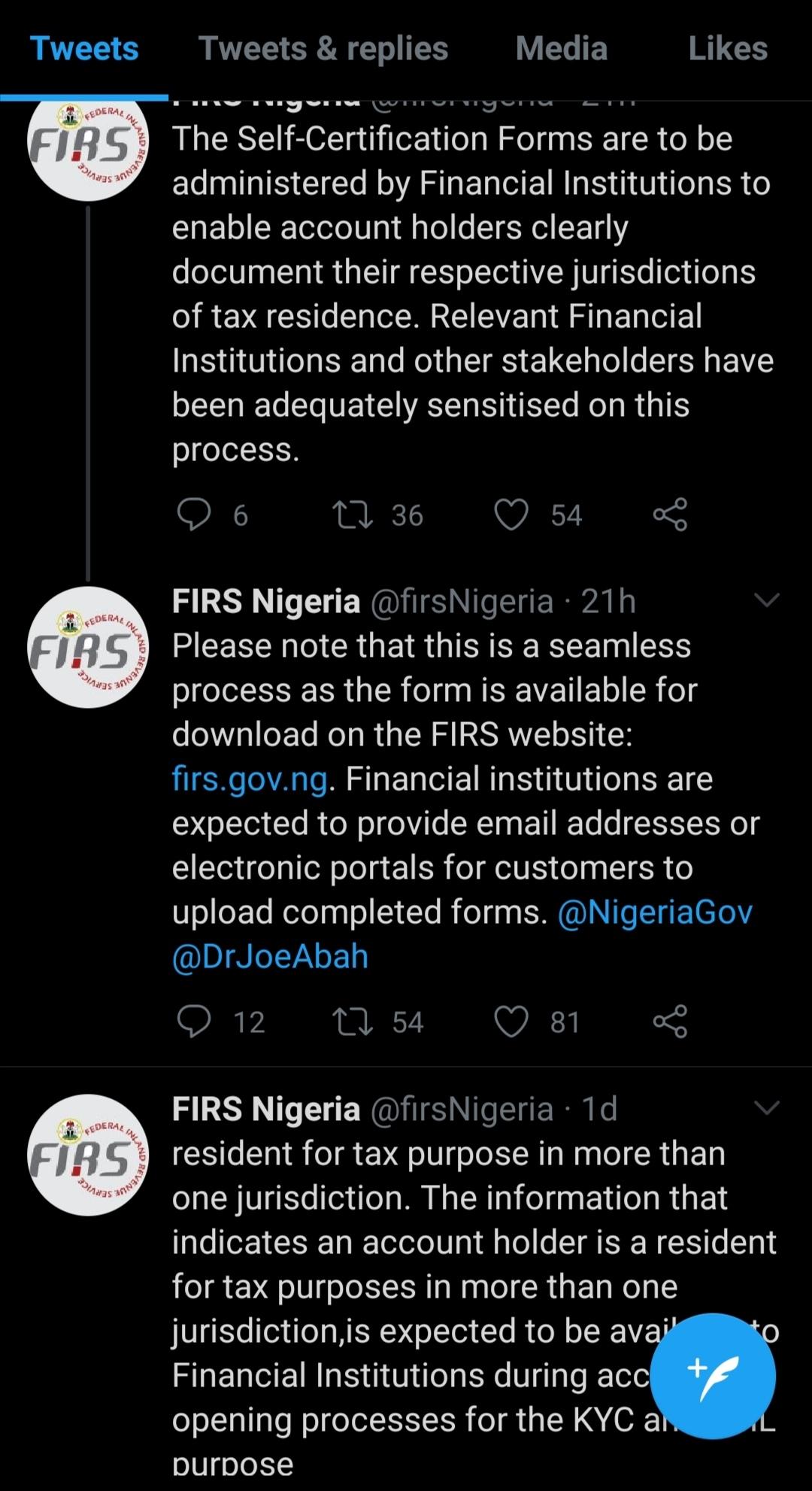Open the firs.gov.ng link

click(x=250, y=779)
